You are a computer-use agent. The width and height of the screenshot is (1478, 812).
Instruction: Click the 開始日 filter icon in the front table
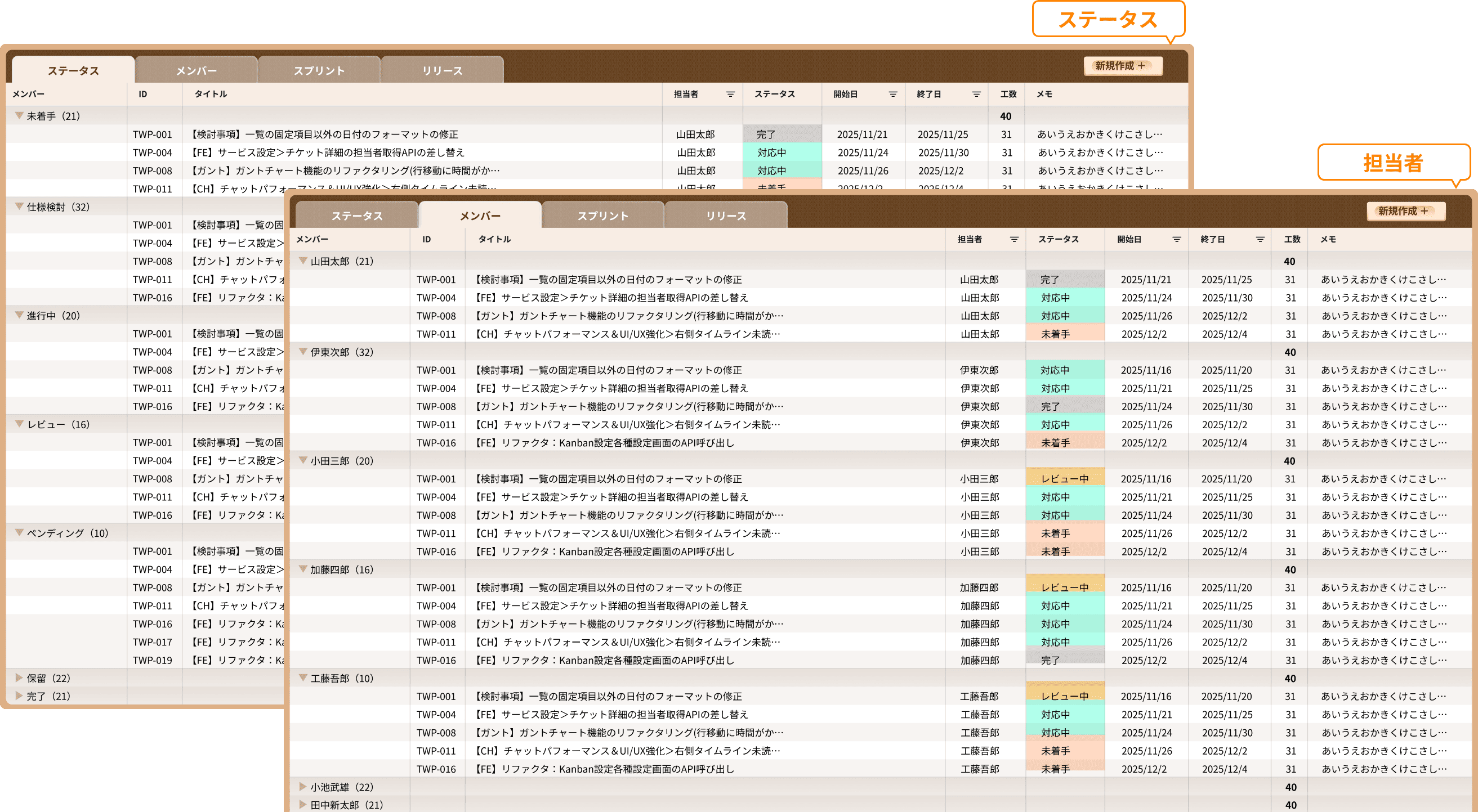click(x=1176, y=239)
